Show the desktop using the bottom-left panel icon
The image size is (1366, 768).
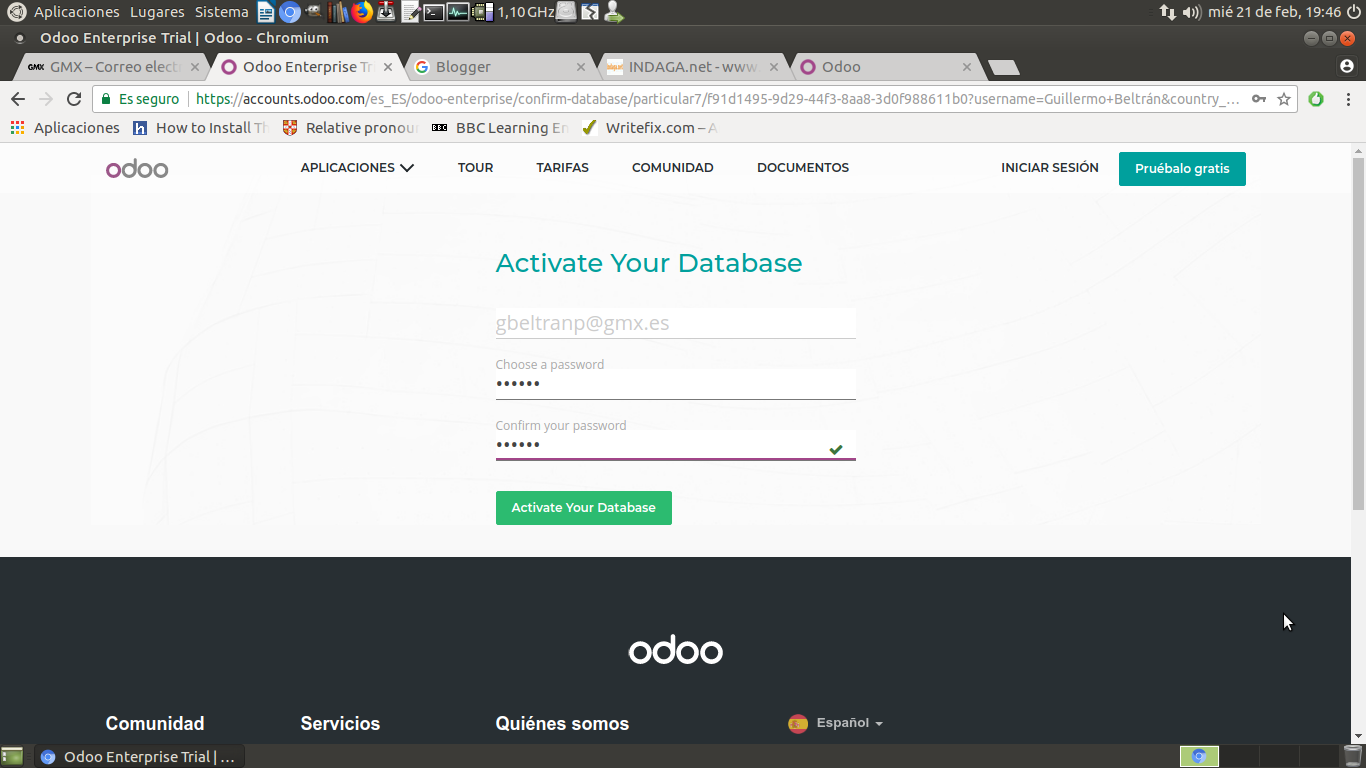pos(13,756)
